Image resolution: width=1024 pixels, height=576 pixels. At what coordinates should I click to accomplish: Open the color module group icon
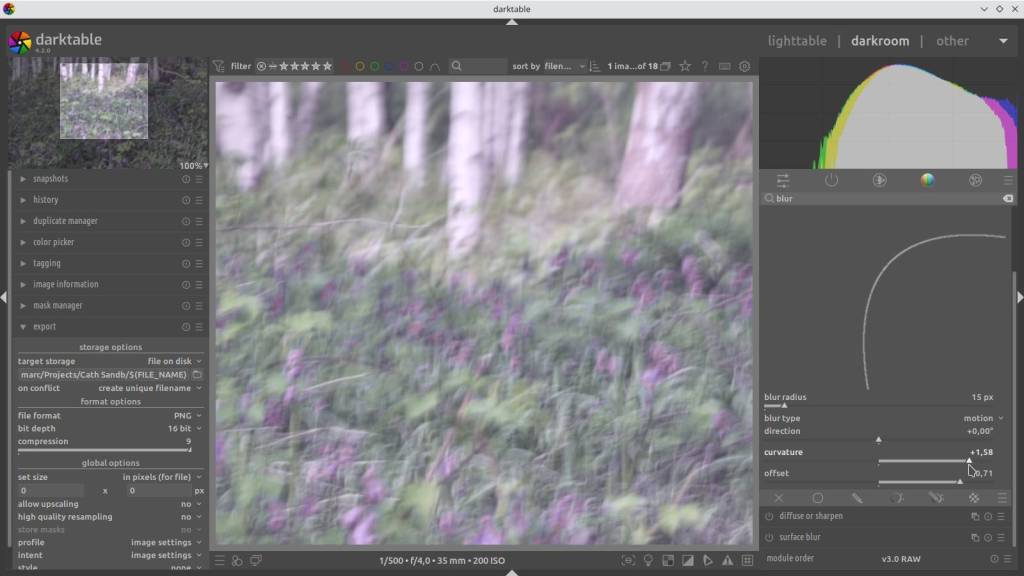[927, 180]
